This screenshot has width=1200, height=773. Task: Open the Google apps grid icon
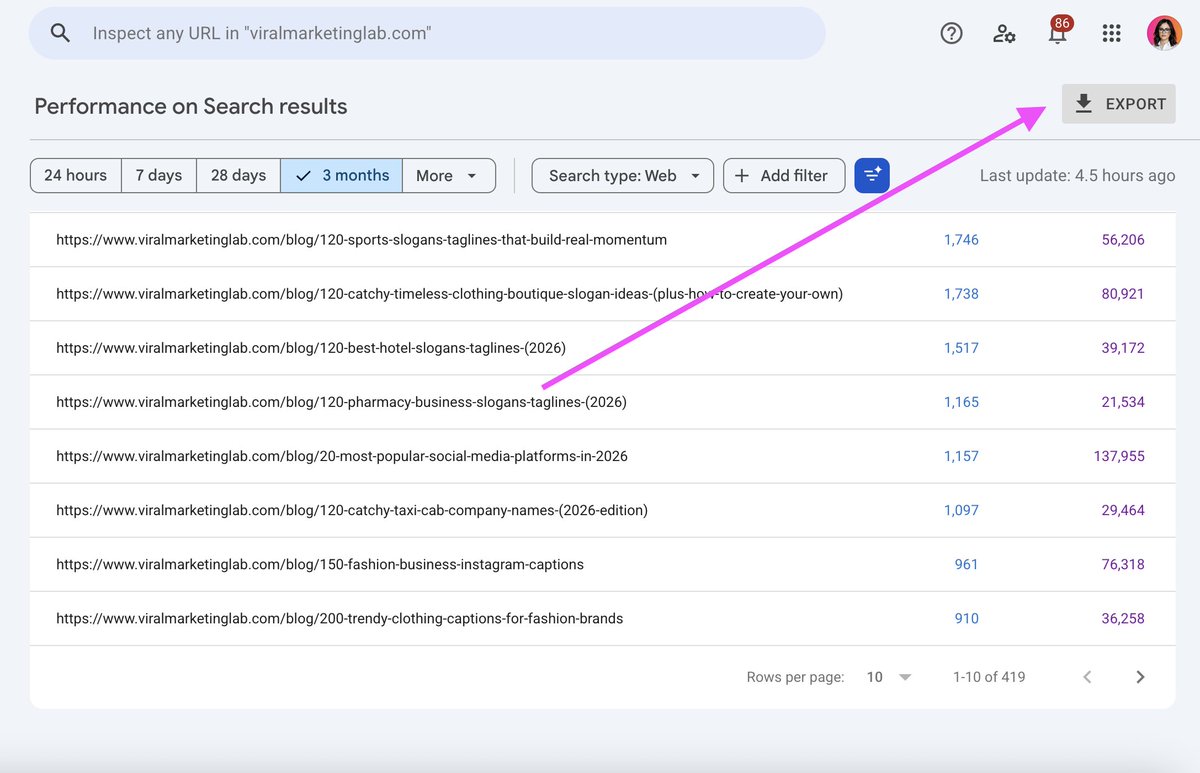1111,33
